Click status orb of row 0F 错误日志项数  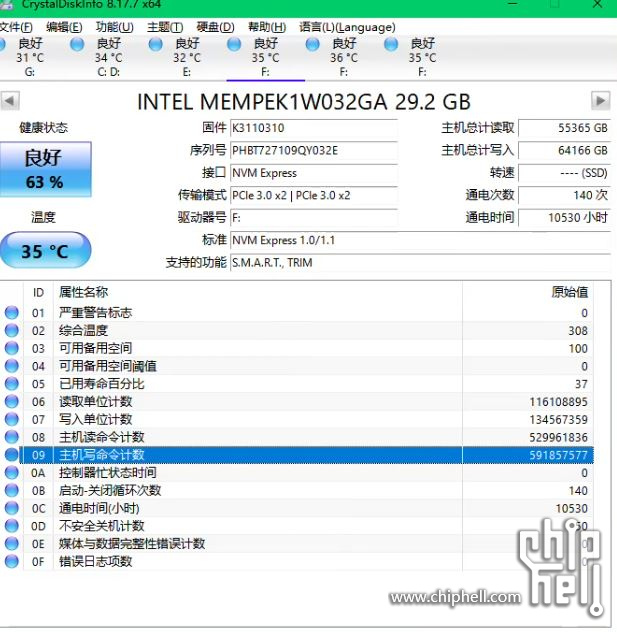pyautogui.click(x=11, y=561)
